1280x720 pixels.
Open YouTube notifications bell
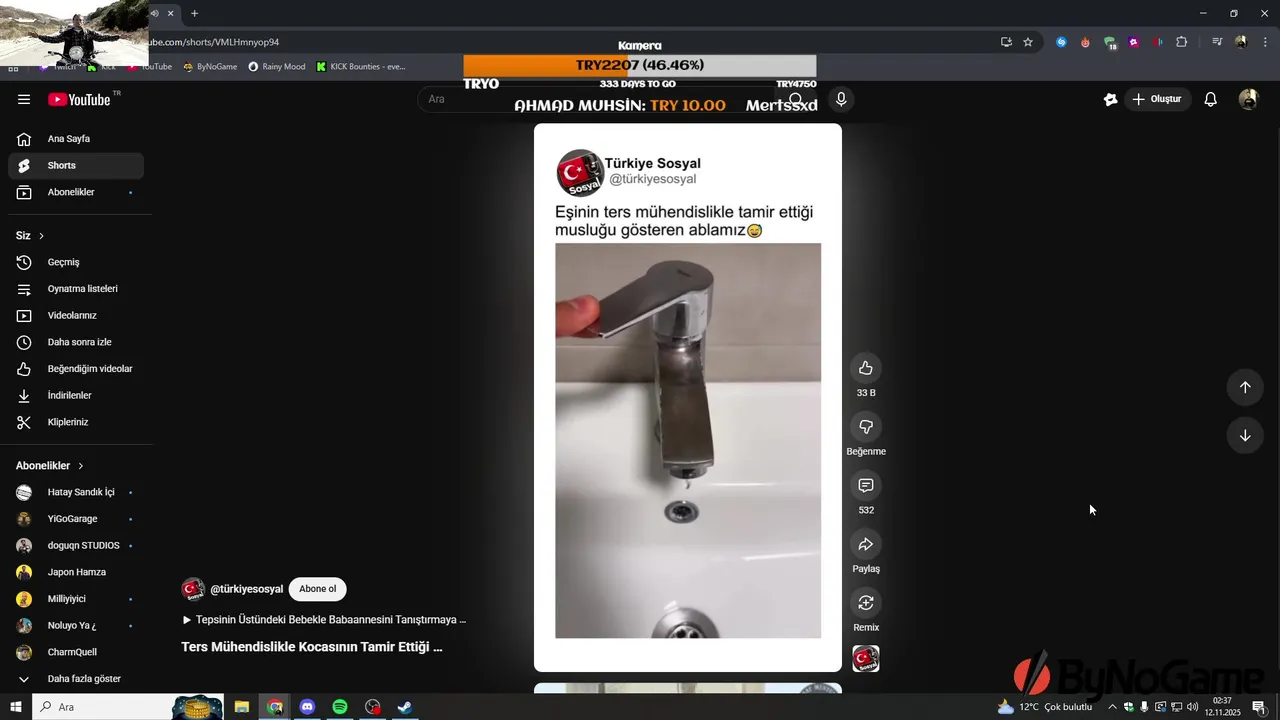coord(1210,99)
